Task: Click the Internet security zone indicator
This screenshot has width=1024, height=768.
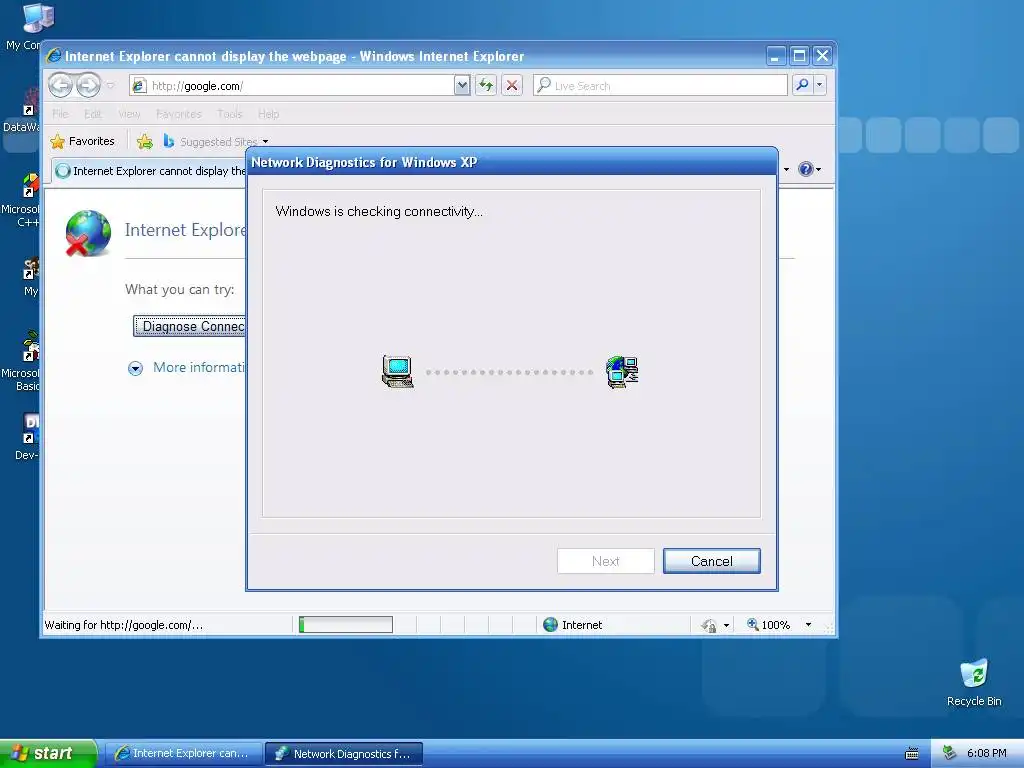Action: (573, 625)
